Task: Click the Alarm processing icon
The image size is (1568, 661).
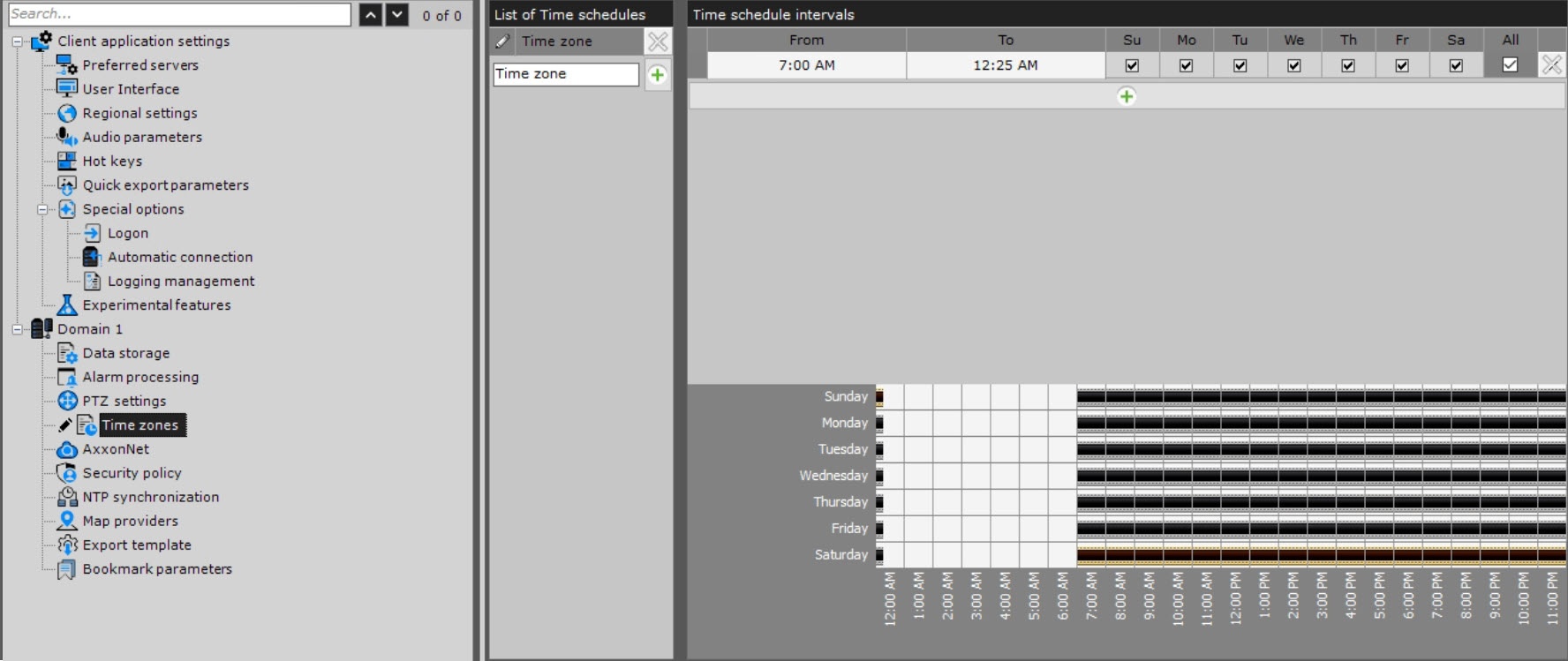Action: tap(67, 377)
